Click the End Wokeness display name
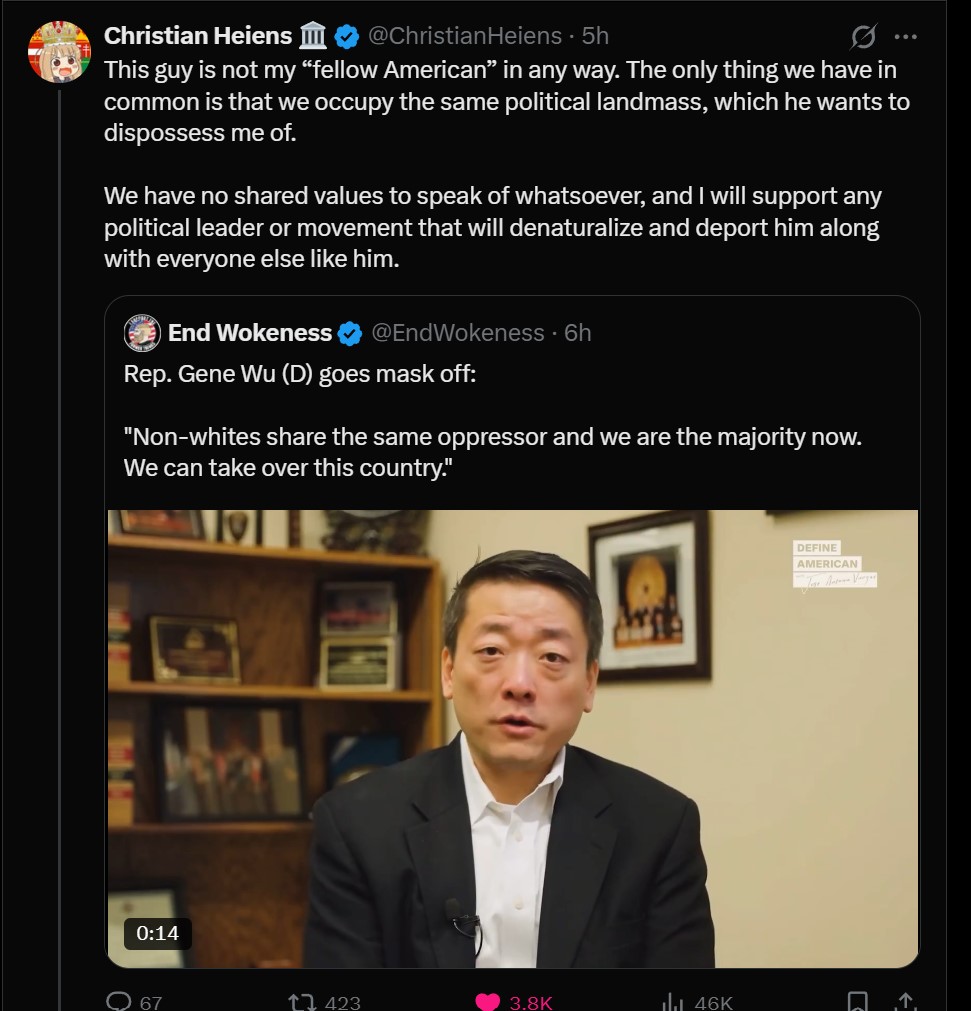Screen dimensions: 971x1011 pos(250,333)
